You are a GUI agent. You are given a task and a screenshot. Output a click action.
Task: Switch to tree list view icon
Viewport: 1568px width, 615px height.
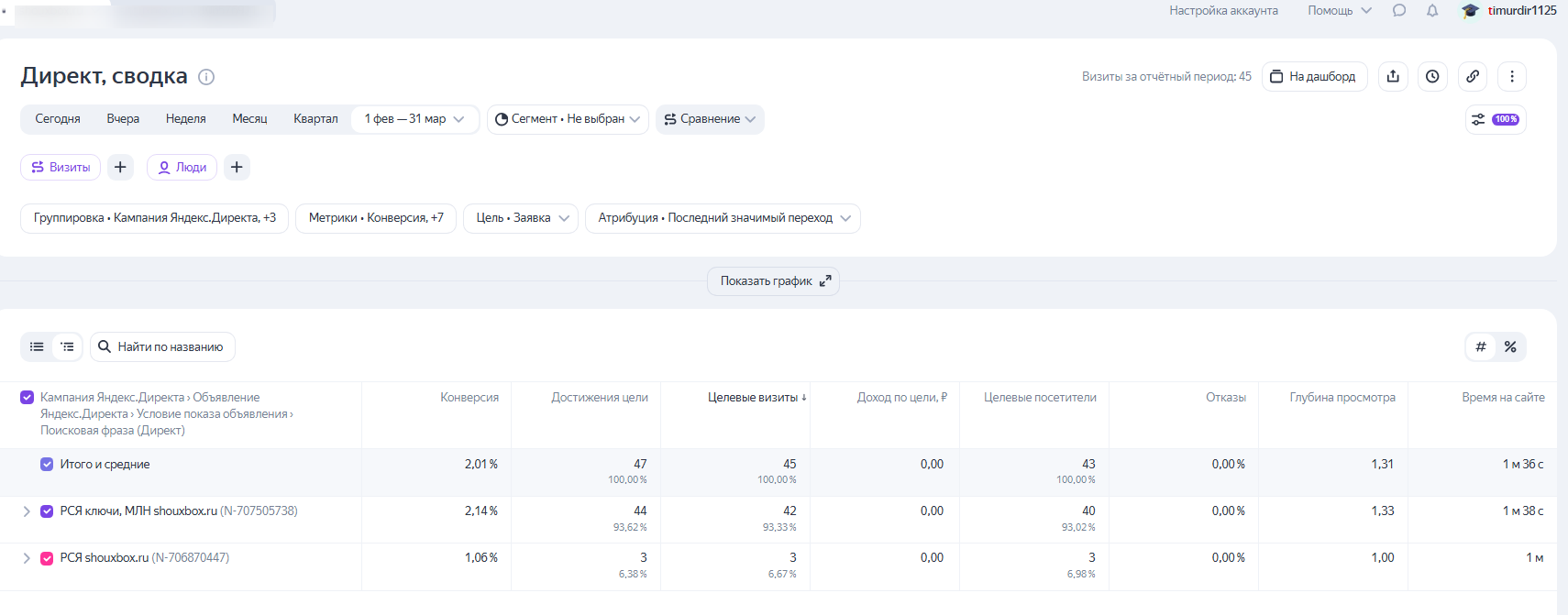pyautogui.click(x=68, y=347)
